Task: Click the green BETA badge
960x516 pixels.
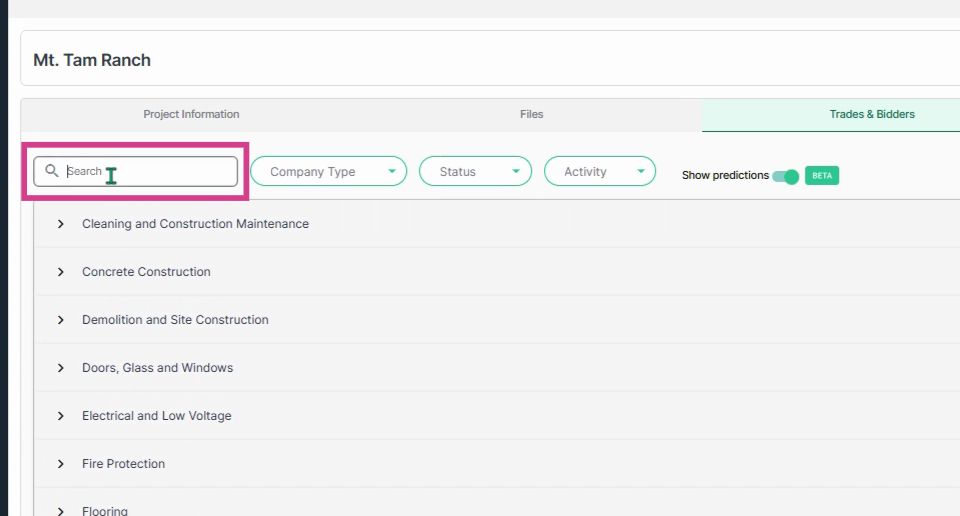Action: coord(822,176)
